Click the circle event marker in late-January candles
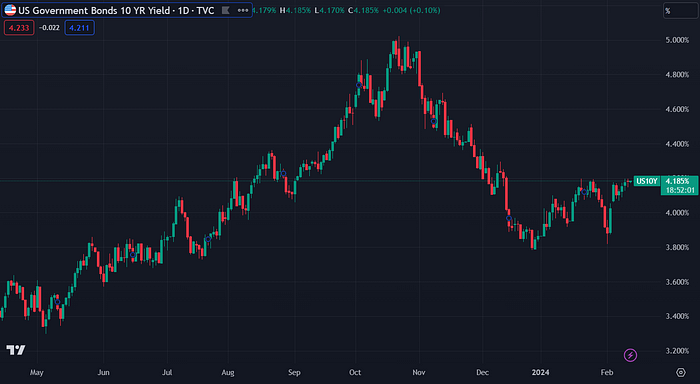Viewport: 700px width, 384px height. point(584,192)
